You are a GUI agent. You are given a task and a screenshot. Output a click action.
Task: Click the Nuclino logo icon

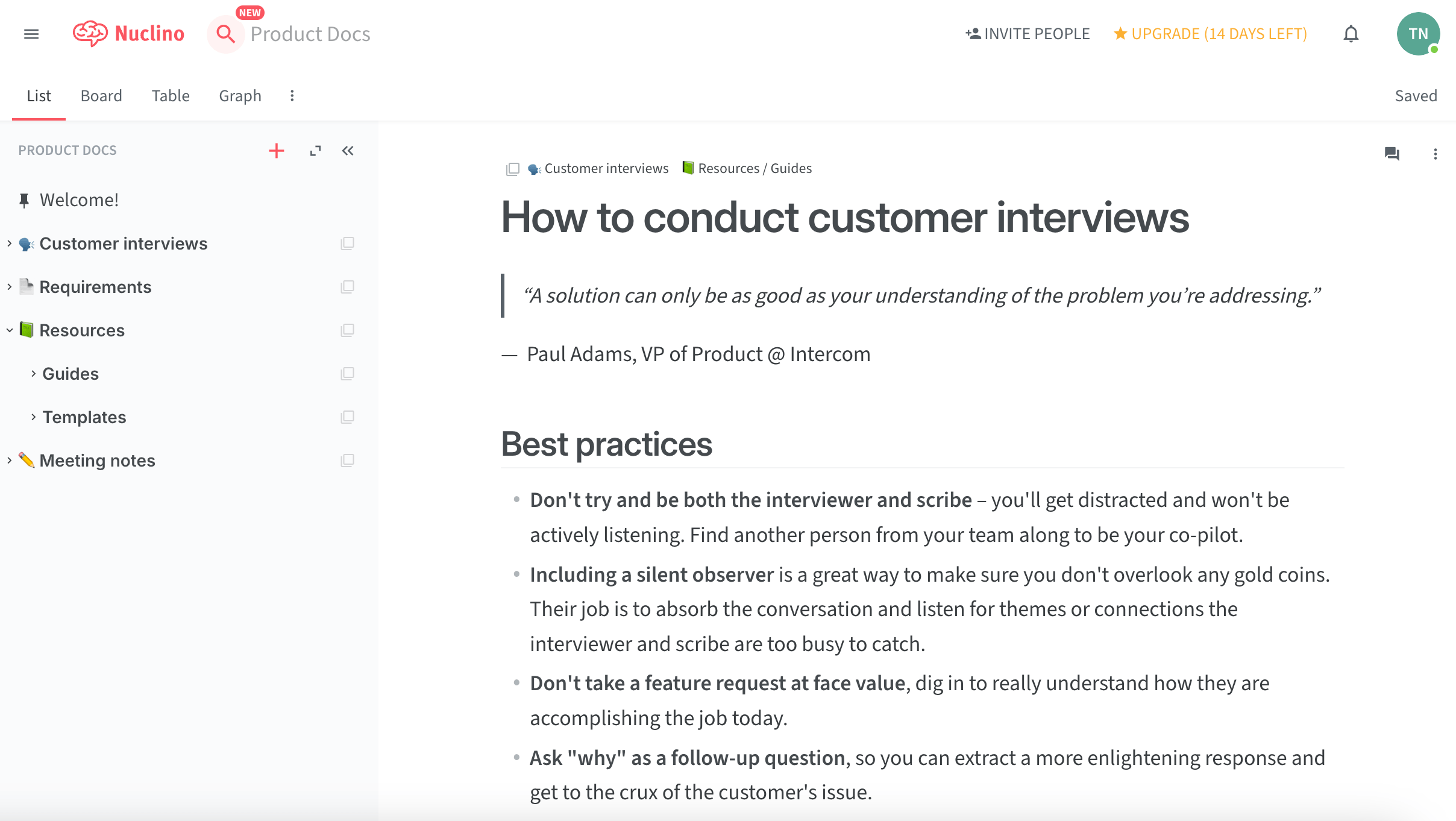[89, 34]
